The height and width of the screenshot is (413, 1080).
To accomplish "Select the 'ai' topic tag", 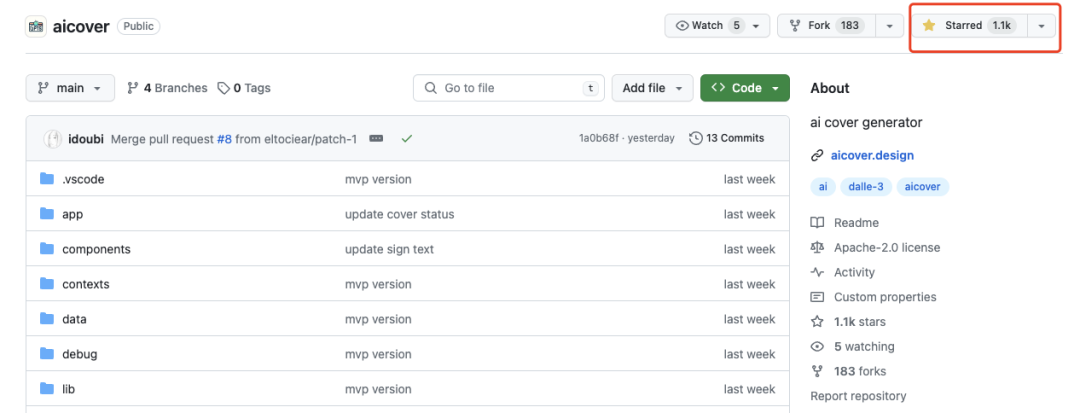I will click(x=823, y=187).
